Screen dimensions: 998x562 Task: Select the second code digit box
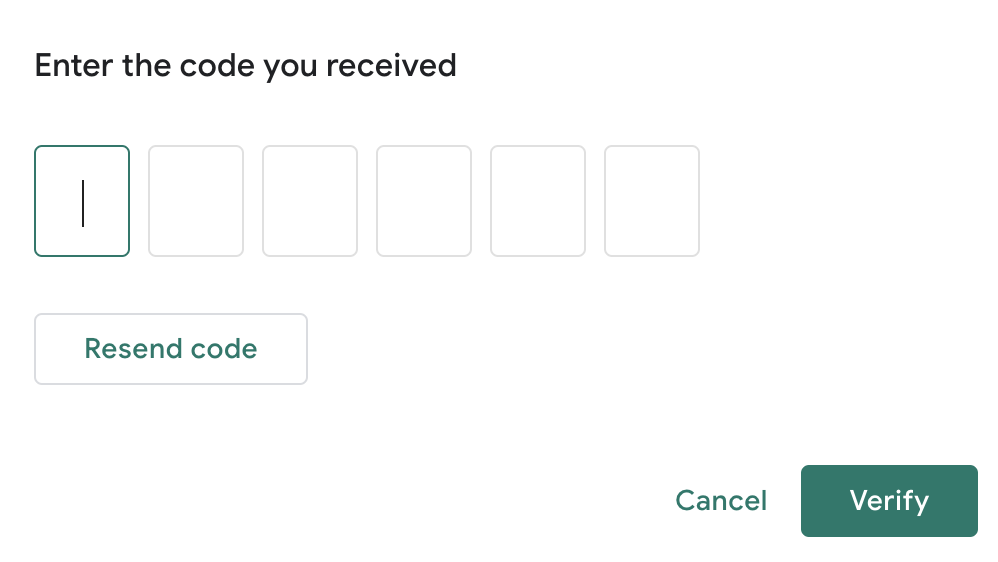tap(196, 201)
